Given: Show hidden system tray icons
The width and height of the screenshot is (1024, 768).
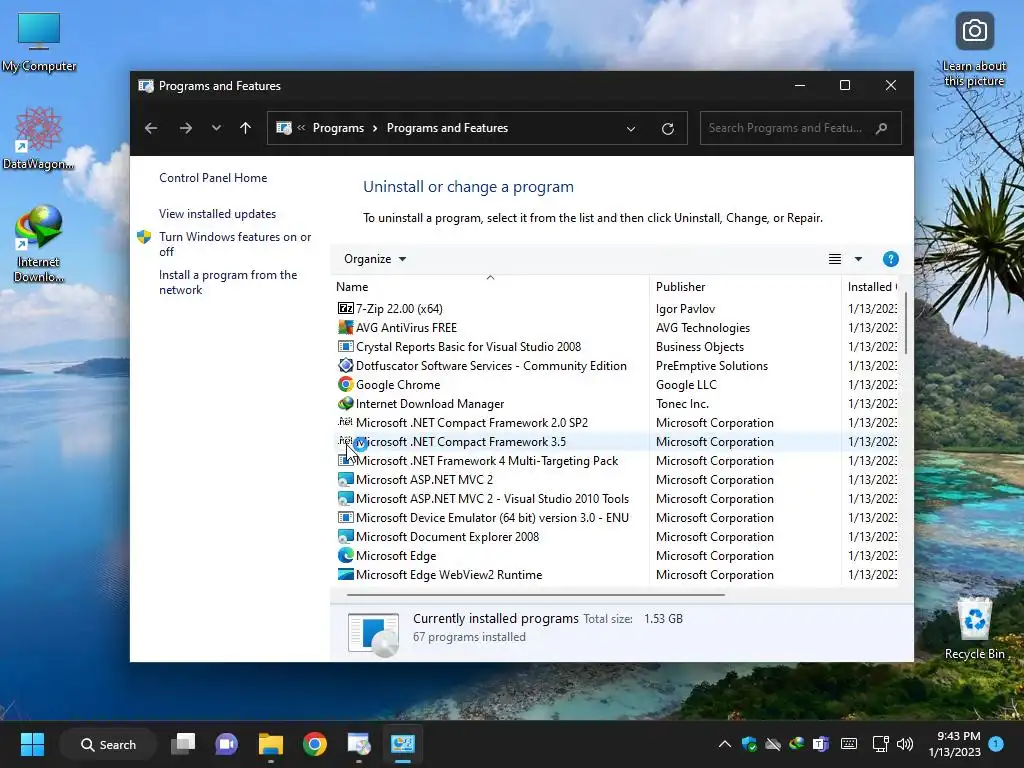Looking at the screenshot, I should point(724,744).
